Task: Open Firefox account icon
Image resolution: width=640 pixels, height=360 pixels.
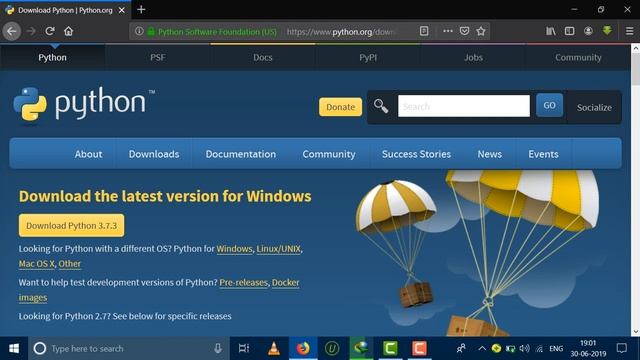Action: pos(588,31)
